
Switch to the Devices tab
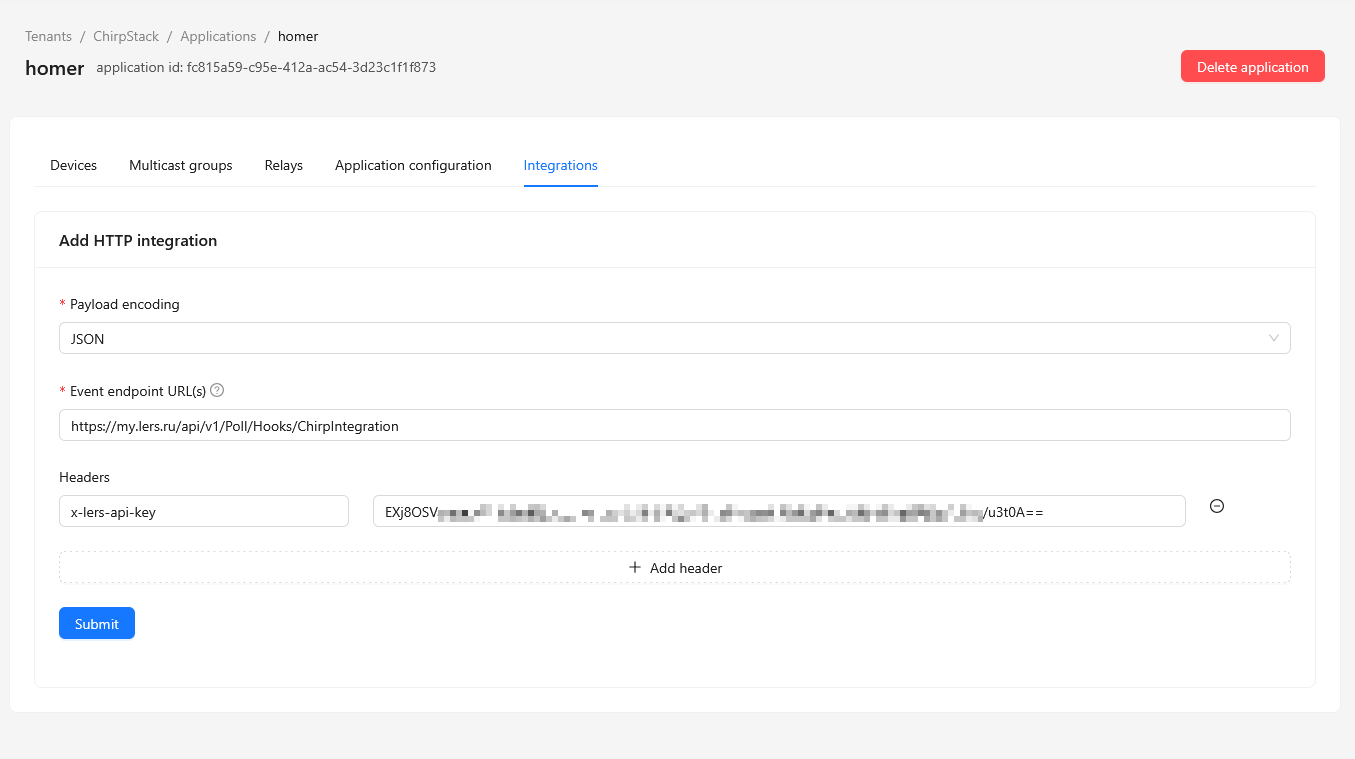point(73,165)
